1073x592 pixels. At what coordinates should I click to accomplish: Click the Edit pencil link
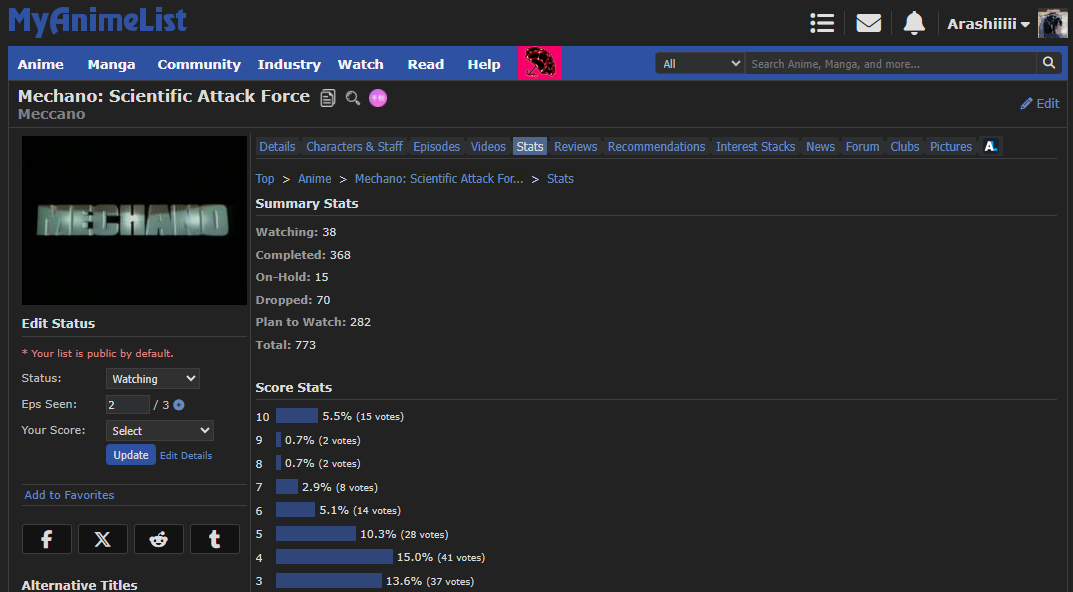(1039, 103)
